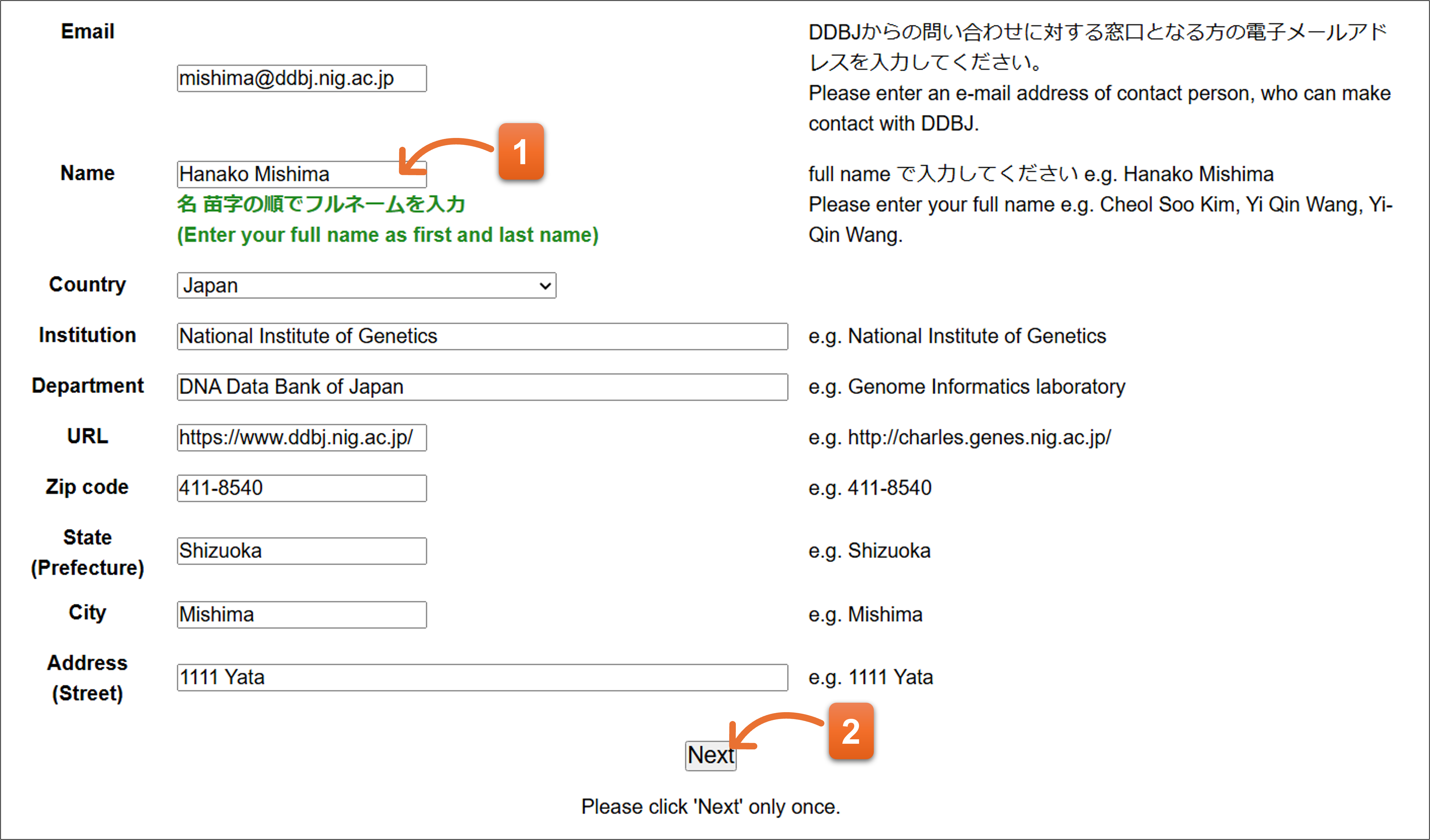Click the Email input field
Viewport: 1430px width, 840px height.
coord(301,78)
